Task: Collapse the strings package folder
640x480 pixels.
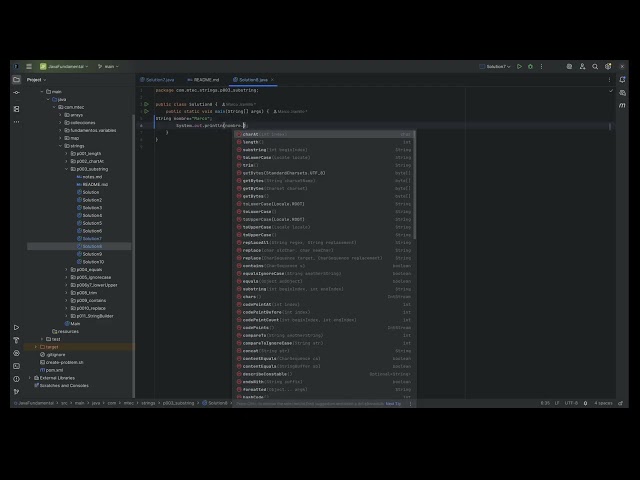Action: [60, 146]
